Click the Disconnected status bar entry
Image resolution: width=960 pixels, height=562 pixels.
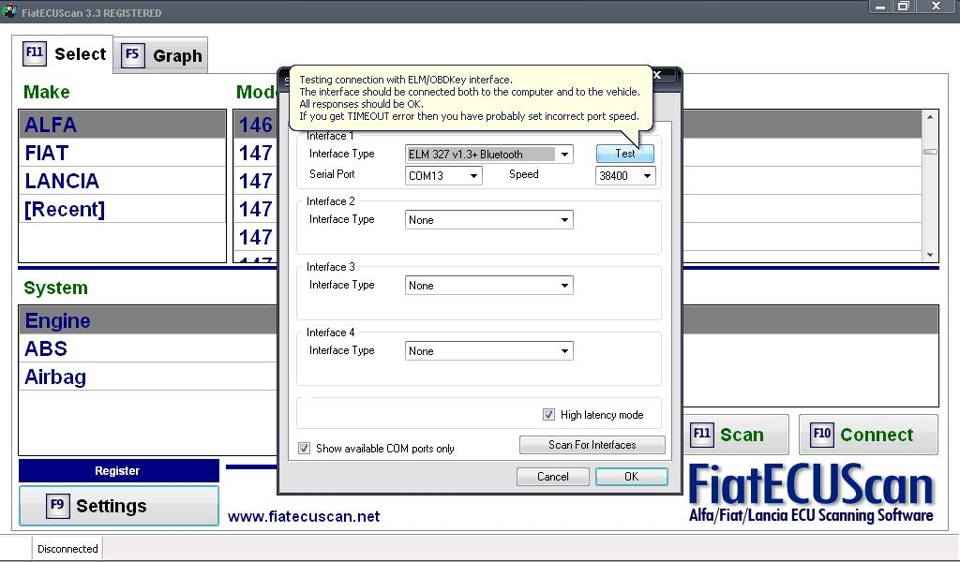(x=67, y=549)
